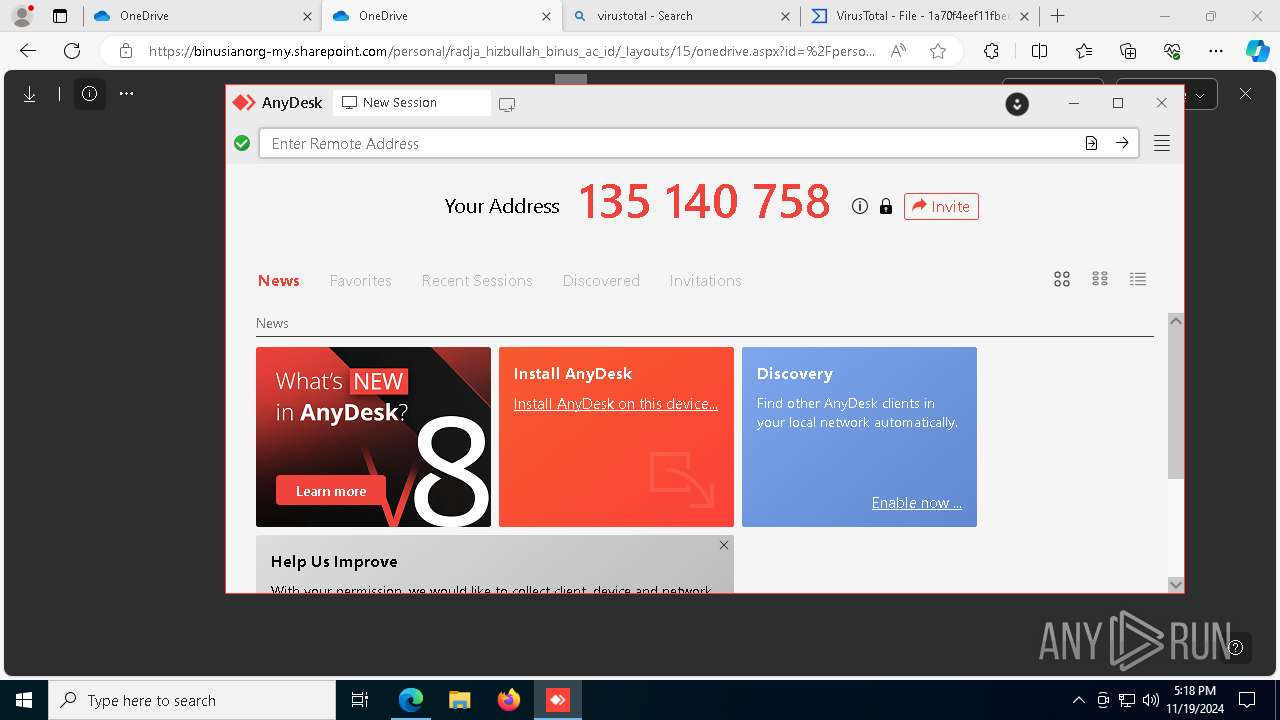Open the volume control in tray
The height and width of the screenshot is (720, 1280).
[x=1150, y=700]
